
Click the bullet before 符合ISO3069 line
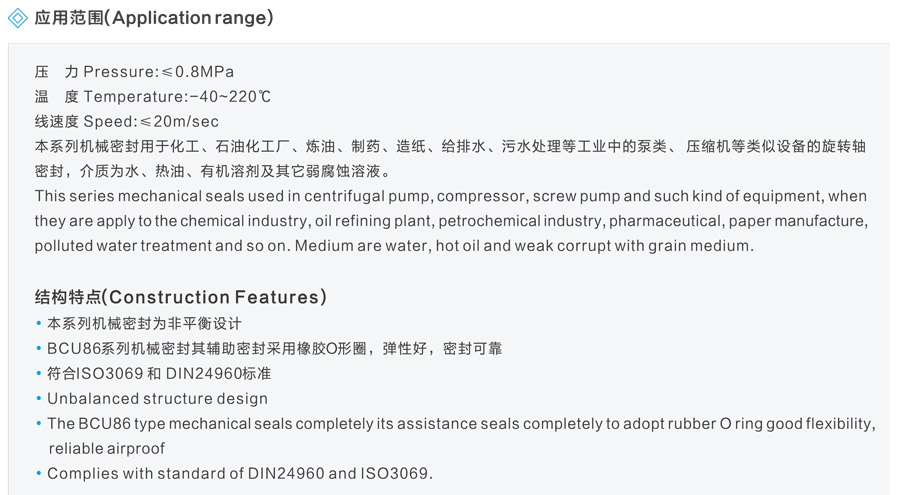tap(38, 373)
